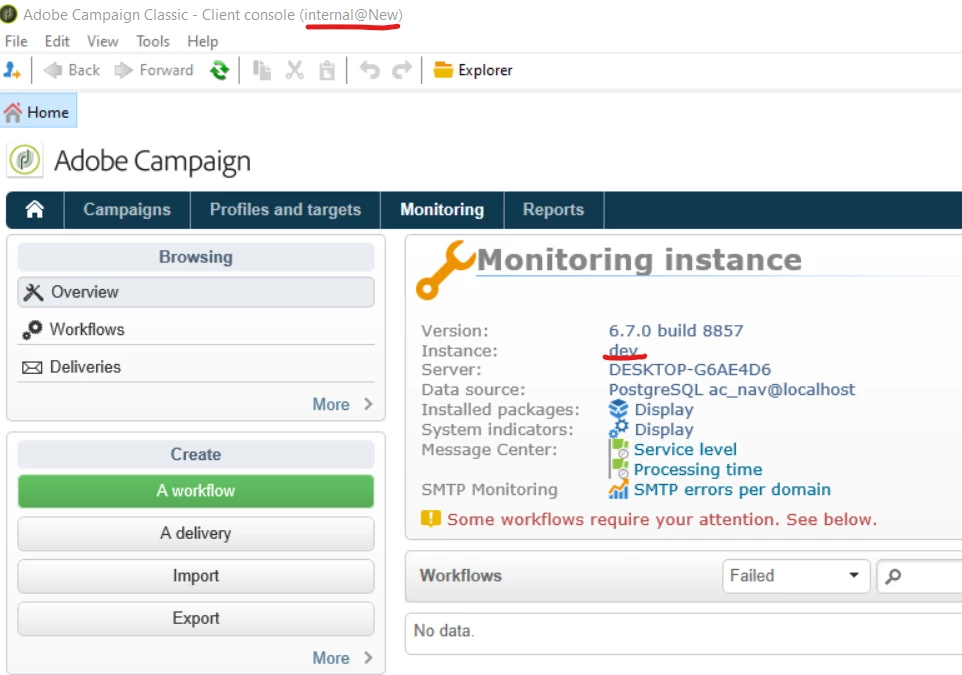This screenshot has height=675, width=962.
Task: Click the Create panel header
Action: [x=196, y=454]
